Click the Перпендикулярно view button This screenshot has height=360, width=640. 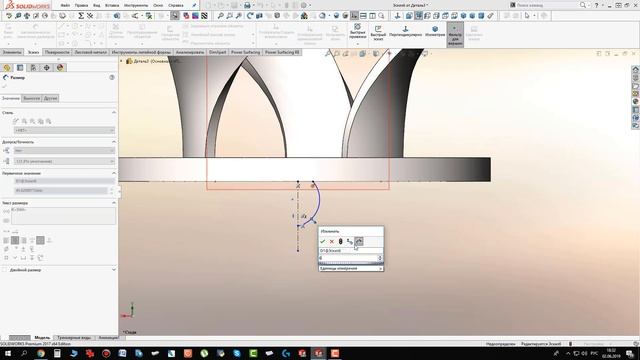tap(405, 32)
